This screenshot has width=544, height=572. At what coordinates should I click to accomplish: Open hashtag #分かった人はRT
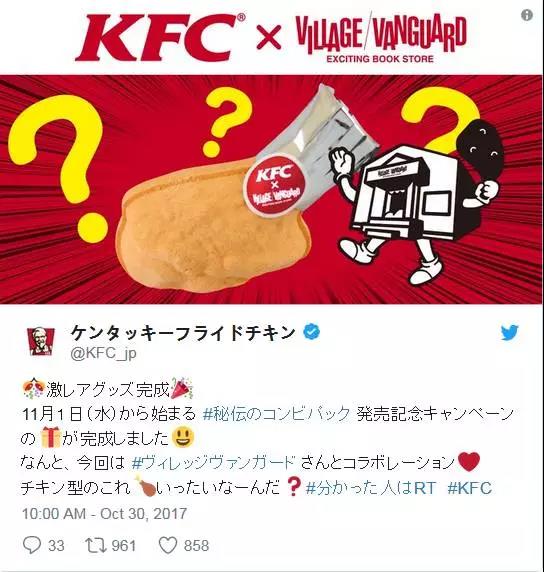point(371,487)
